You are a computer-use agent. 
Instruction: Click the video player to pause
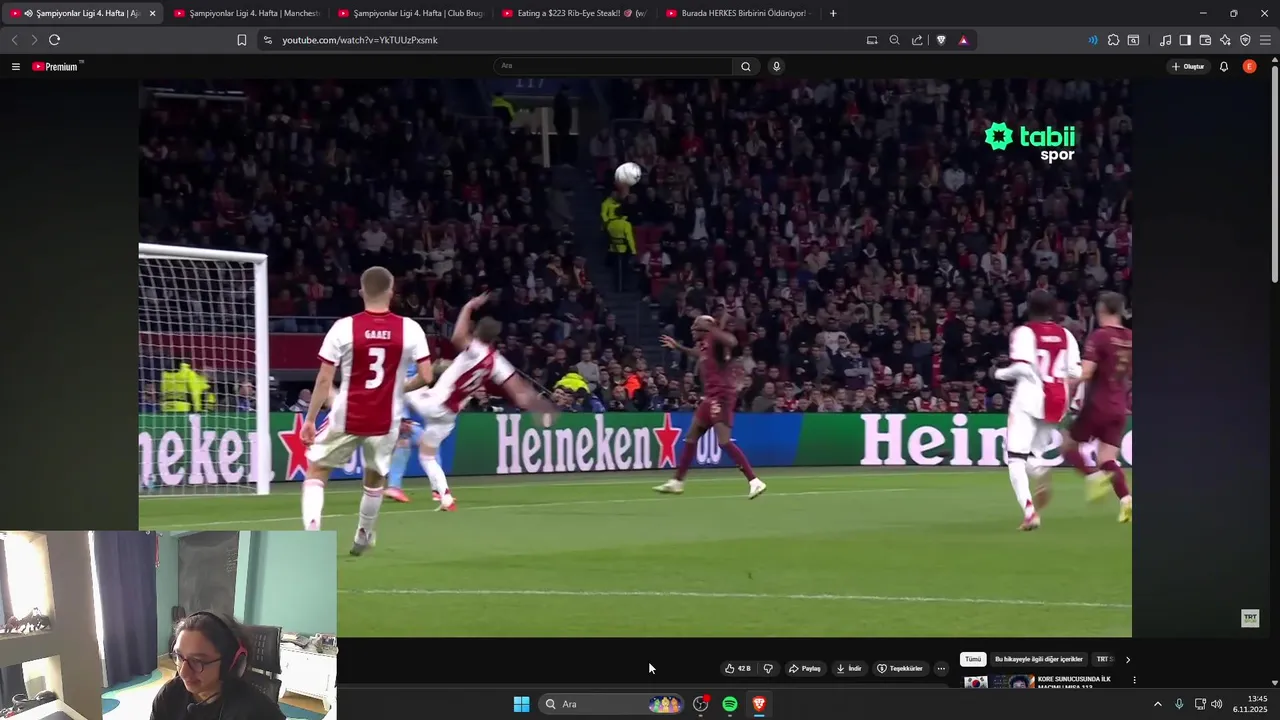[x=635, y=358]
